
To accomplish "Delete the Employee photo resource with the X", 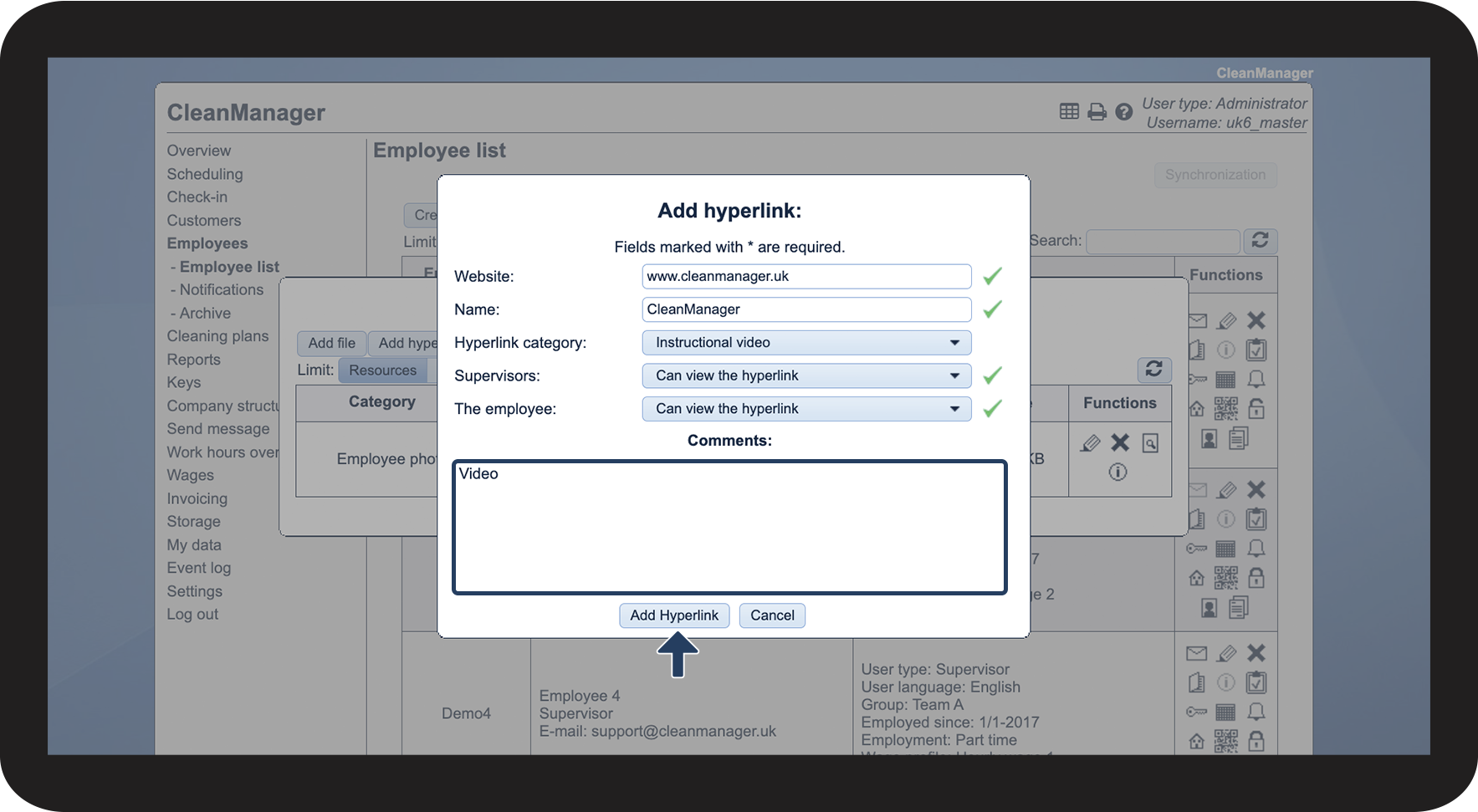I will point(1120,443).
